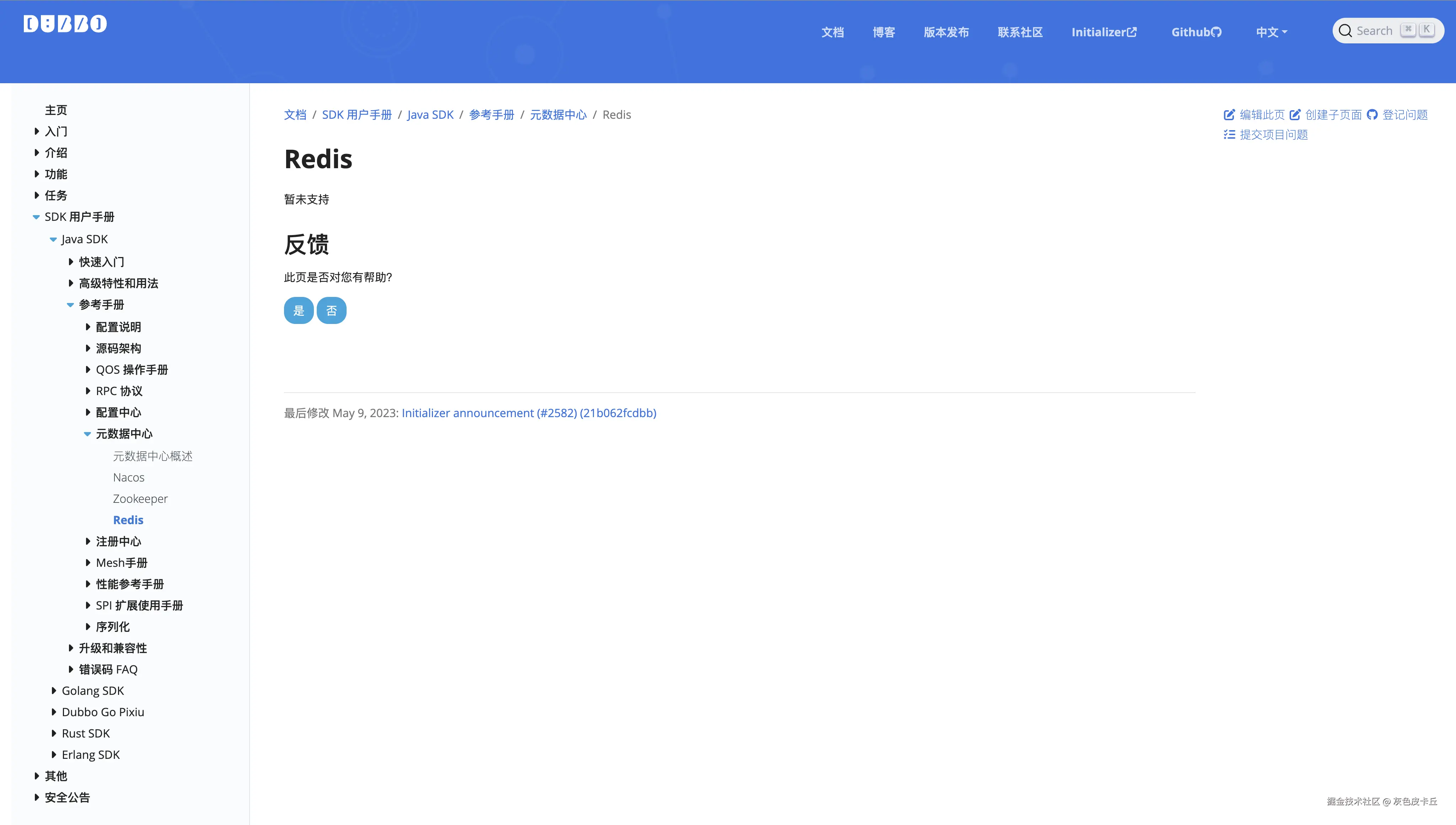
Task: Click the search magnifier icon
Action: [1345, 31]
